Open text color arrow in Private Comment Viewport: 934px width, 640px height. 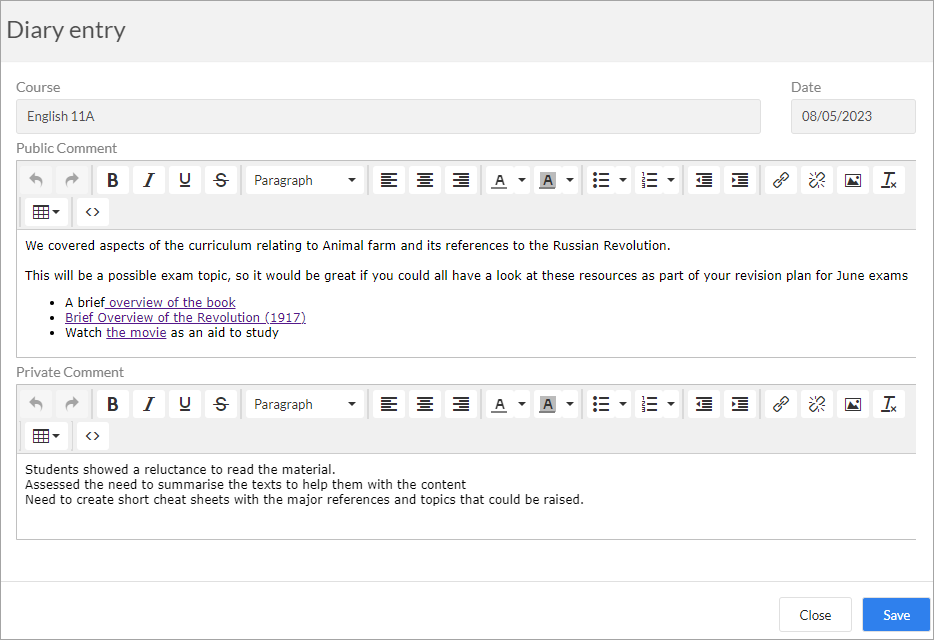click(x=522, y=404)
